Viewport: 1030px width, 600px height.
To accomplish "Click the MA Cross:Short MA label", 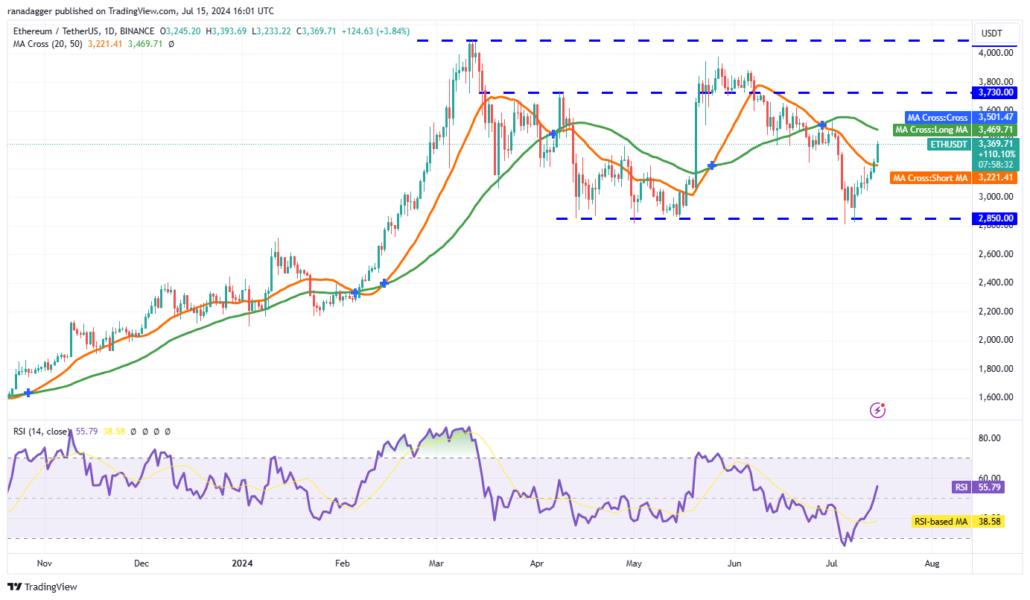I will pyautogui.click(x=930, y=178).
